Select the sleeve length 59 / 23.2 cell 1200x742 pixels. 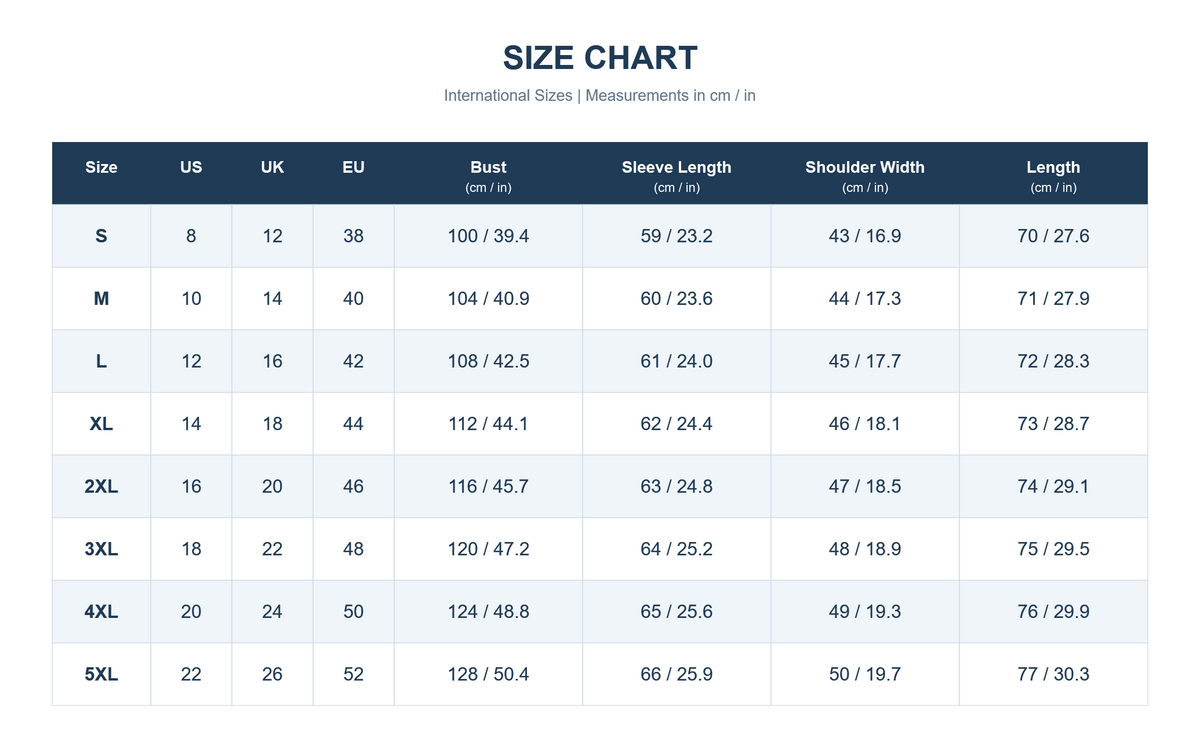click(677, 236)
